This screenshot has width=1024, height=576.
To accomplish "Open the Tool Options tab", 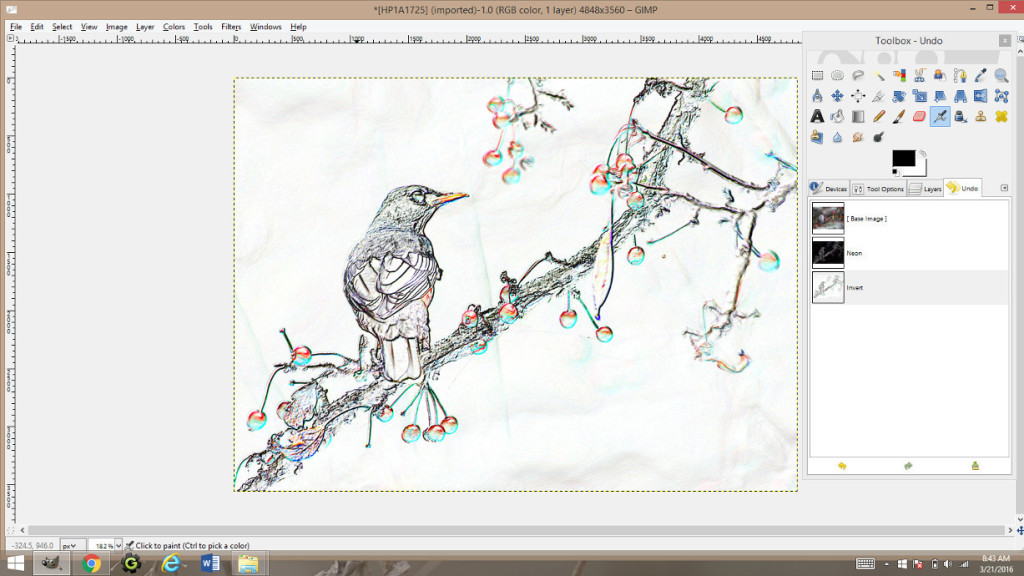I will point(884,188).
